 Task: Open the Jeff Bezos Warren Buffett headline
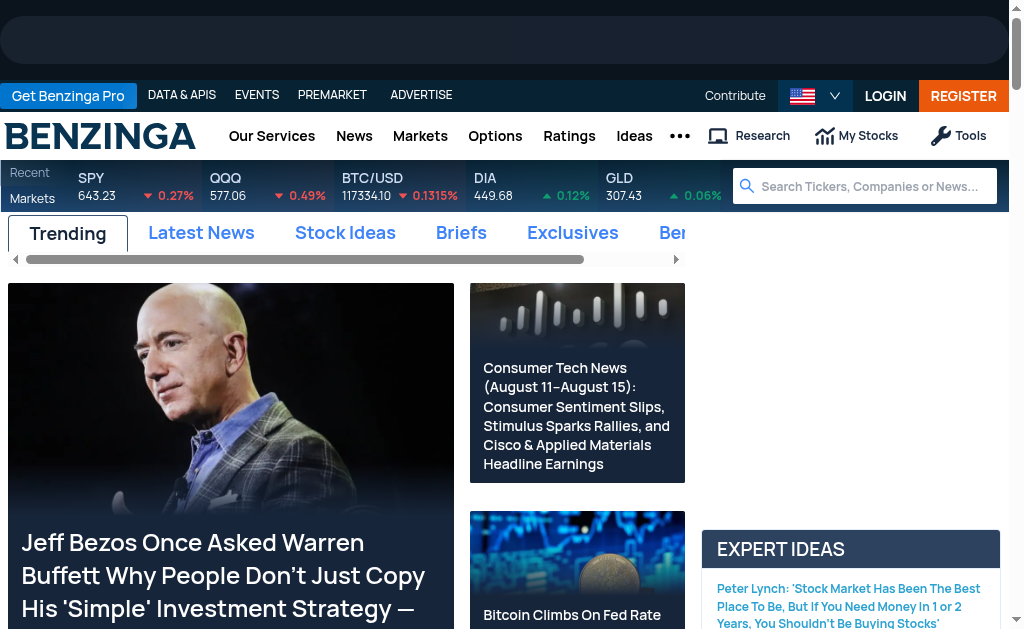point(223,576)
